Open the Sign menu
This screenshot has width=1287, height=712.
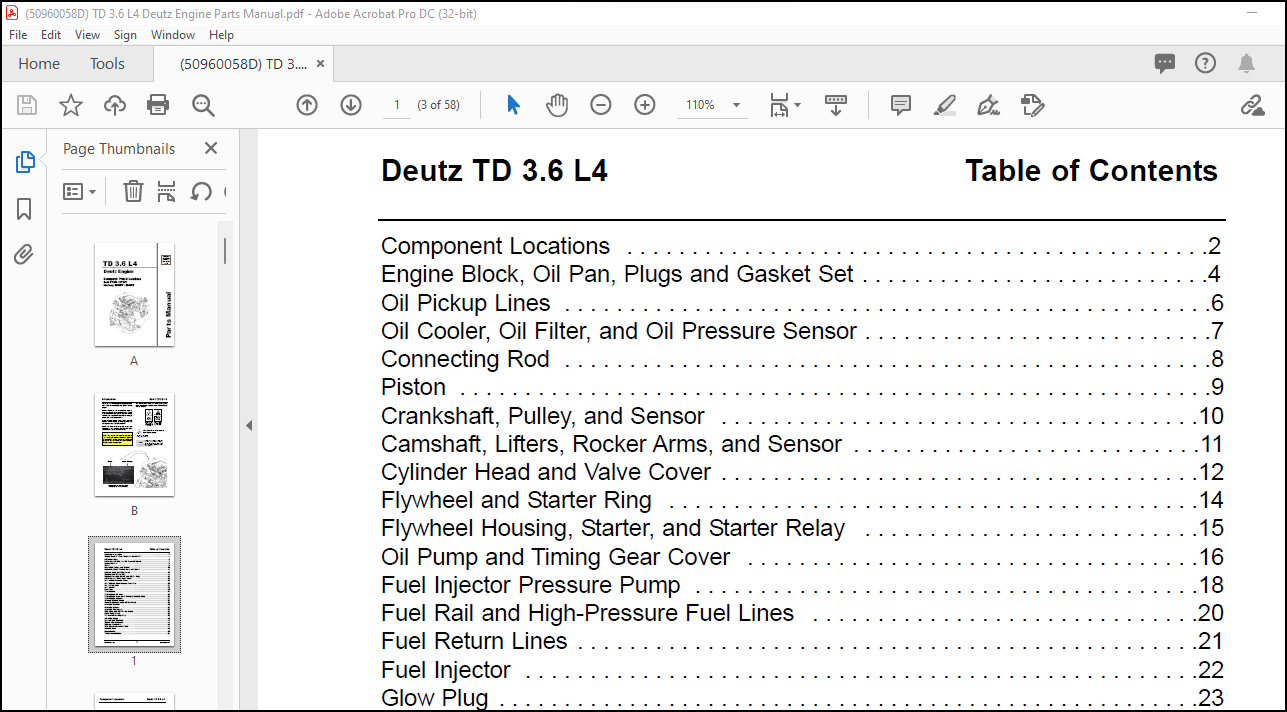click(x=125, y=34)
